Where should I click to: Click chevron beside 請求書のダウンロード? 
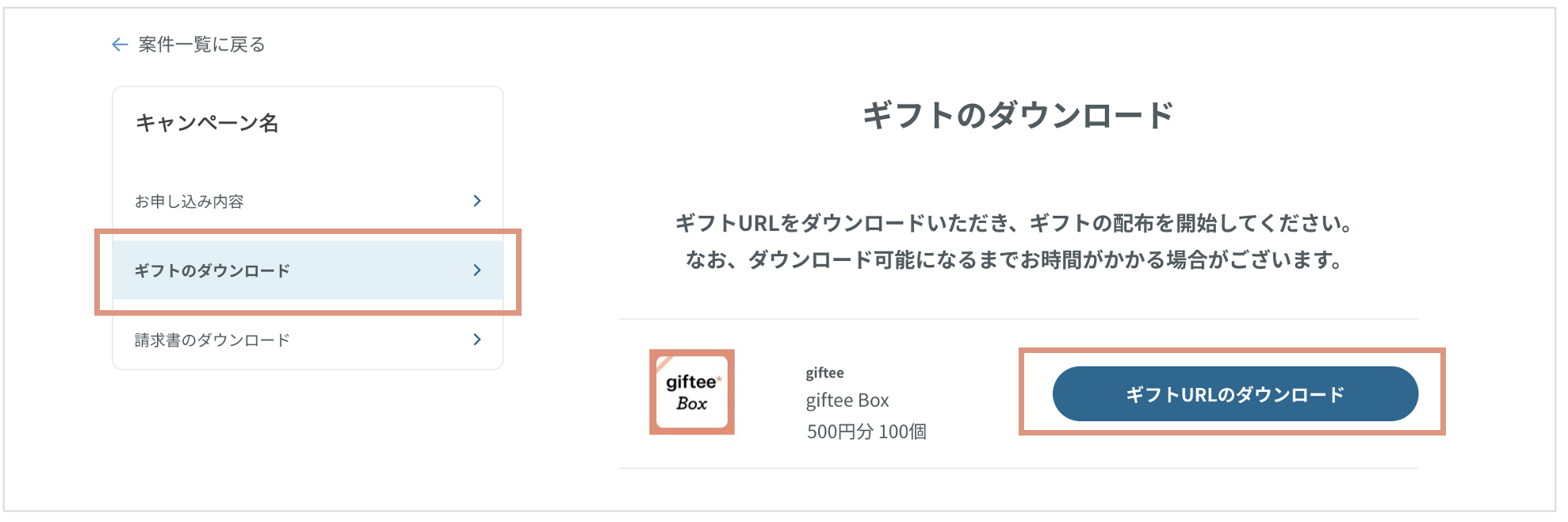(477, 340)
